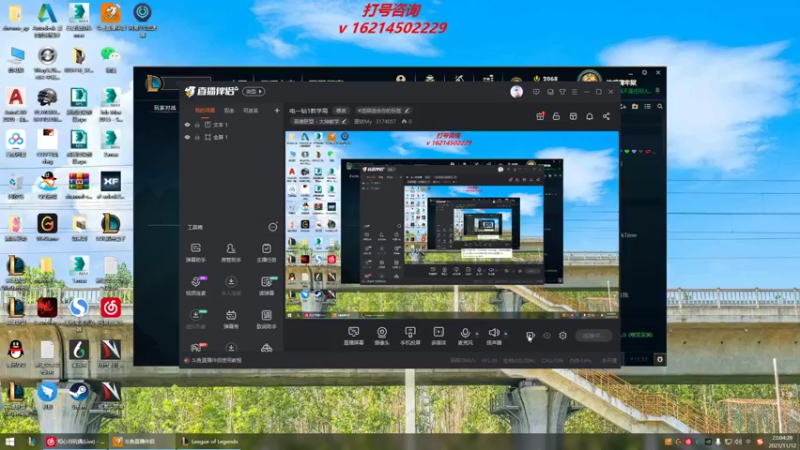Add a 多媒体 multimedia source
Viewport: 800px width, 450px height.
click(438, 336)
